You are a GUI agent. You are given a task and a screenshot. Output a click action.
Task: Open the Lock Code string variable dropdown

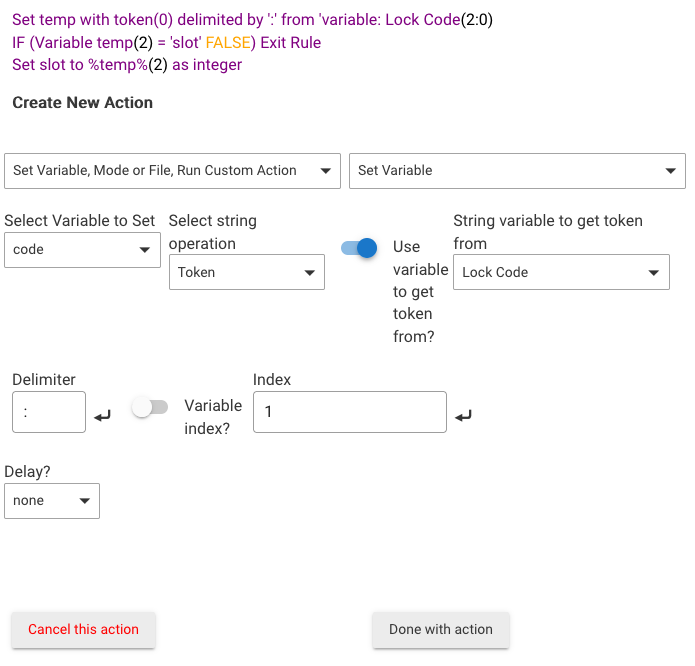click(561, 272)
